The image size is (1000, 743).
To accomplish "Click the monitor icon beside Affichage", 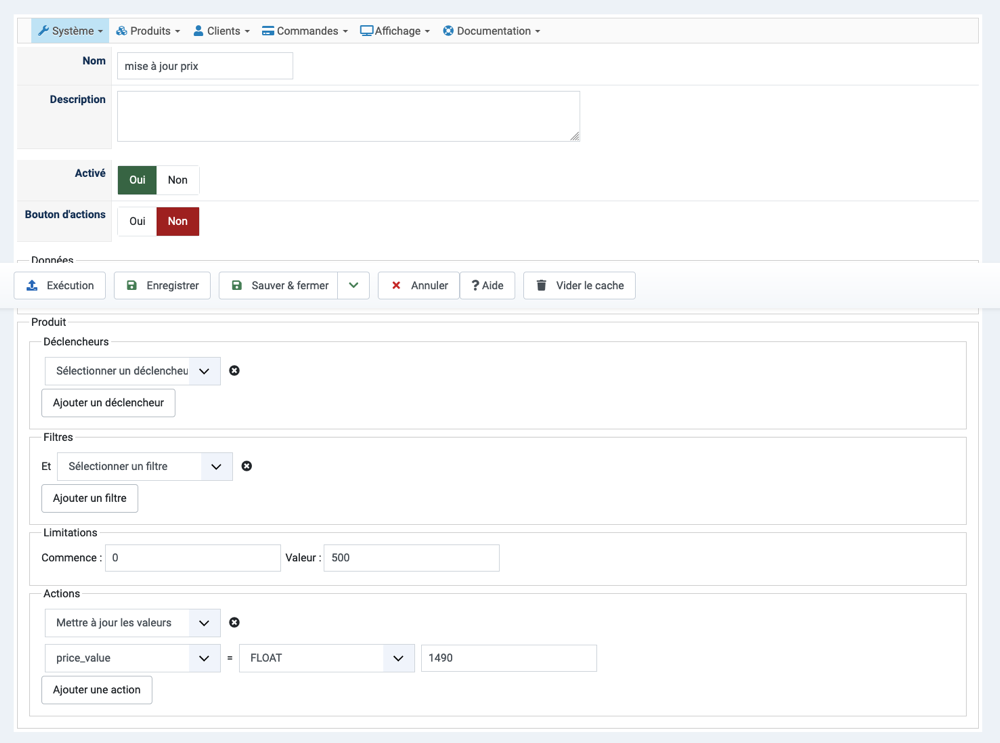I will pyautogui.click(x=367, y=31).
